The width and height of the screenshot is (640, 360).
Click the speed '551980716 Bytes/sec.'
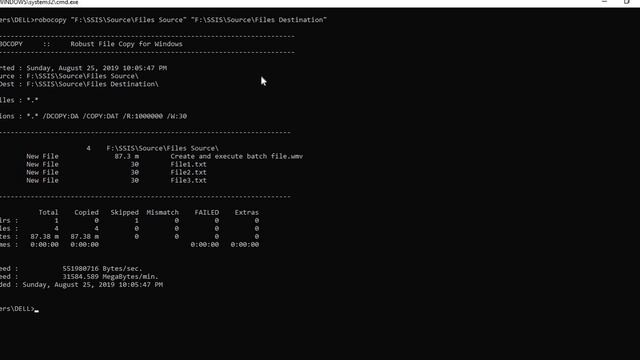(102, 269)
